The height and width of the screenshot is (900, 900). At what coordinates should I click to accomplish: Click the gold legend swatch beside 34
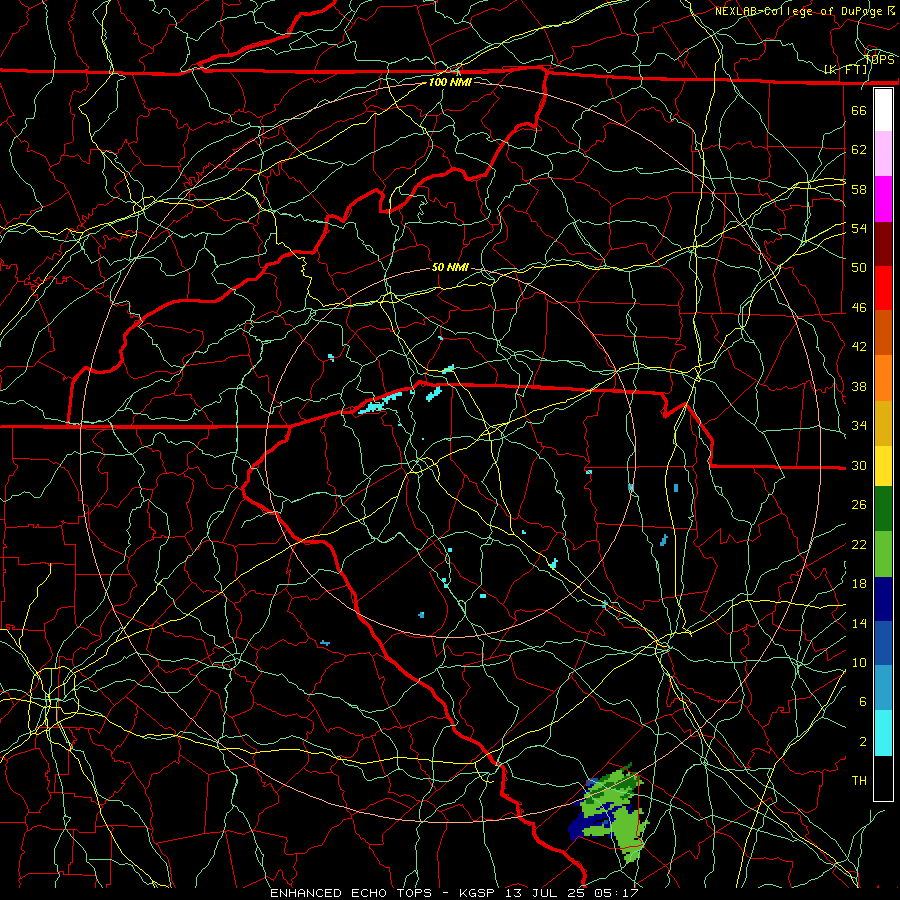tap(883, 423)
